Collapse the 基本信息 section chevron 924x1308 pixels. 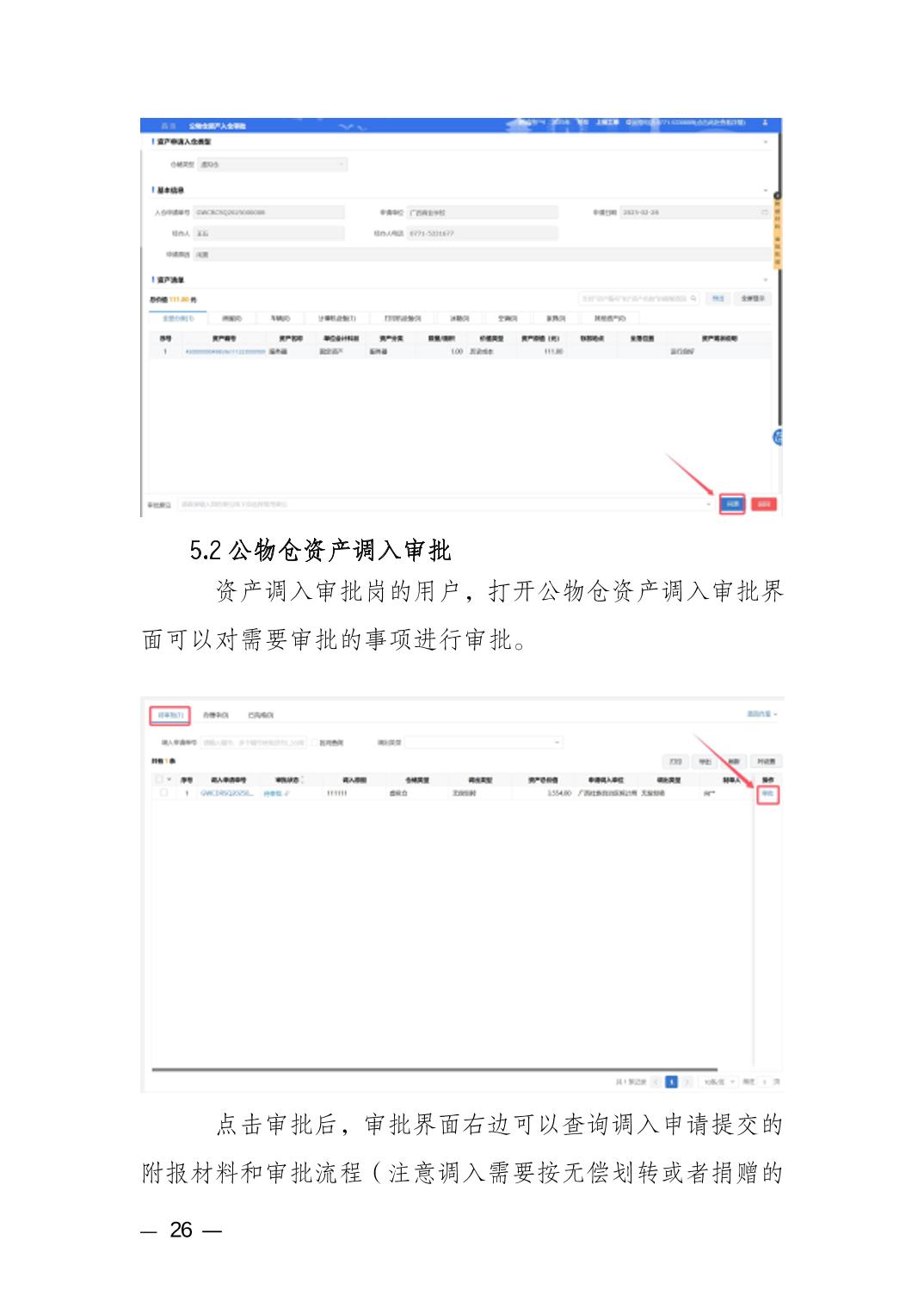pos(766,190)
